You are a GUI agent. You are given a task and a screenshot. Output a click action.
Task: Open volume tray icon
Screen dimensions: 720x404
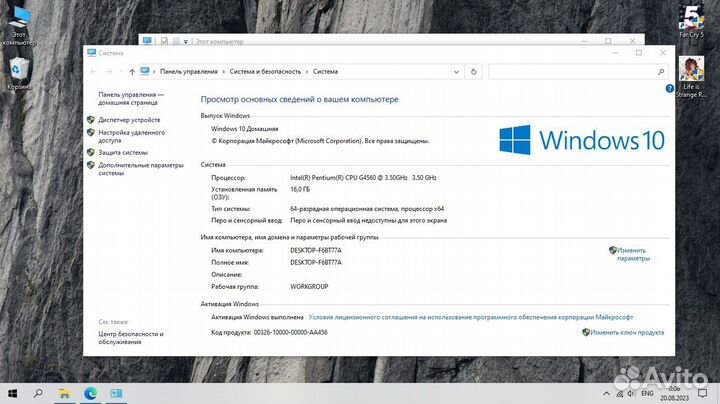(631, 393)
